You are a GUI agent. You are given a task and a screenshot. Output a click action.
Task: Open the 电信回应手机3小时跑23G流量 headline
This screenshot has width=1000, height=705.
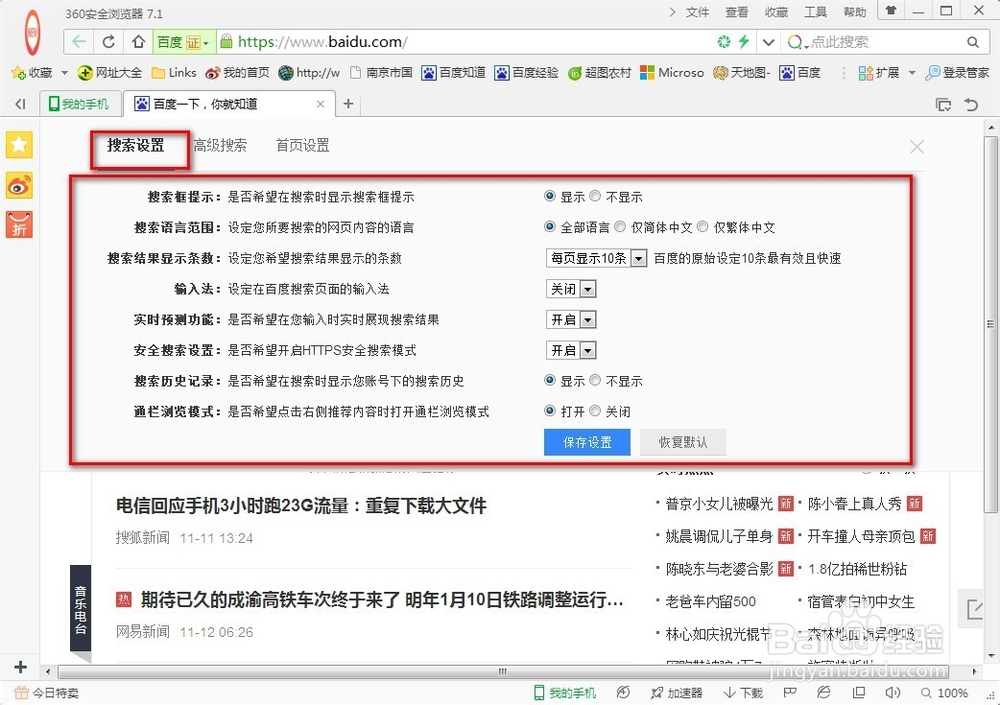pyautogui.click(x=301, y=506)
